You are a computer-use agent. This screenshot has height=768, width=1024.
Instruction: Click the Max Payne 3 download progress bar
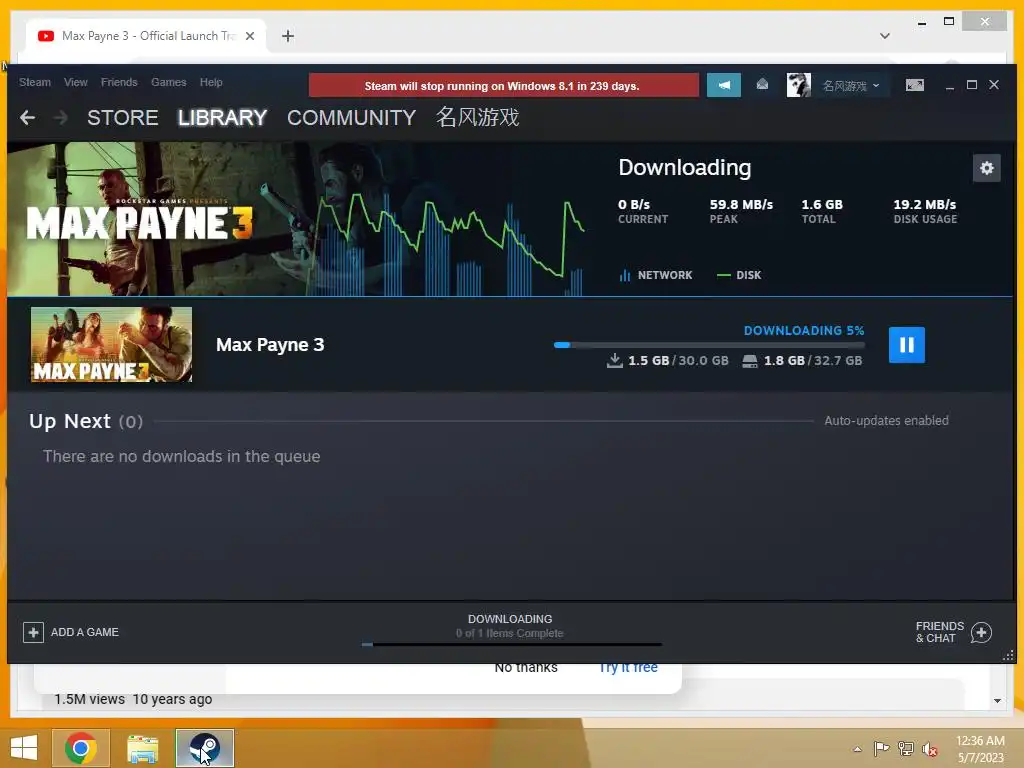(709, 345)
